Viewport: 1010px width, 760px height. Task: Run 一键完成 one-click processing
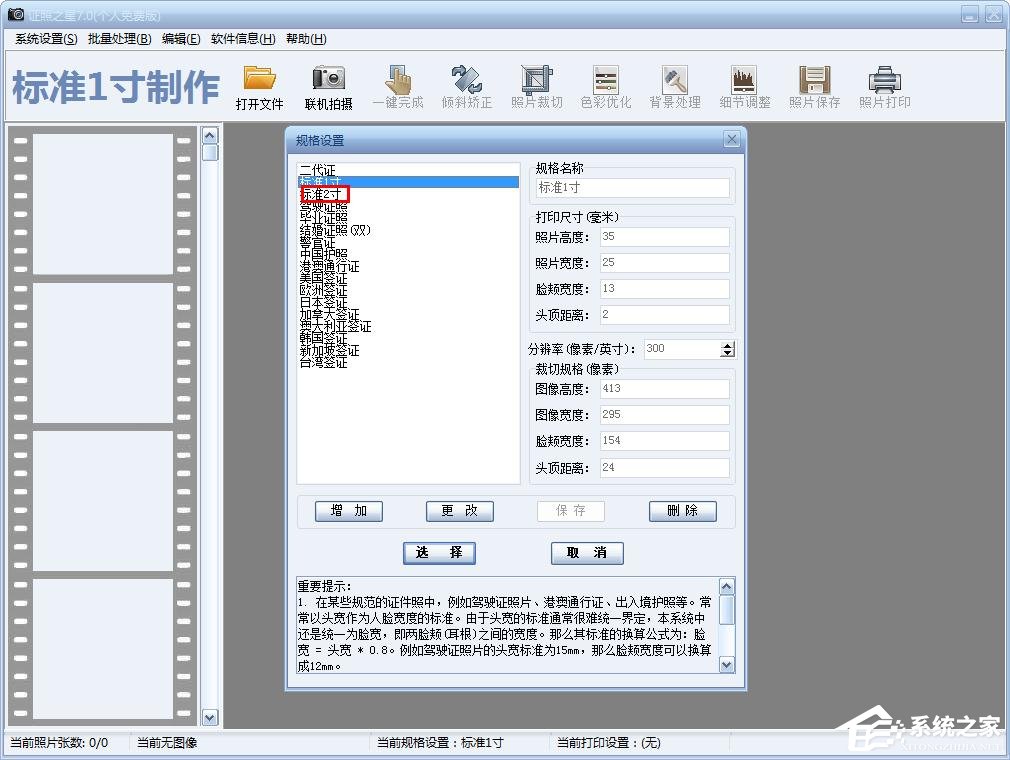pos(398,86)
